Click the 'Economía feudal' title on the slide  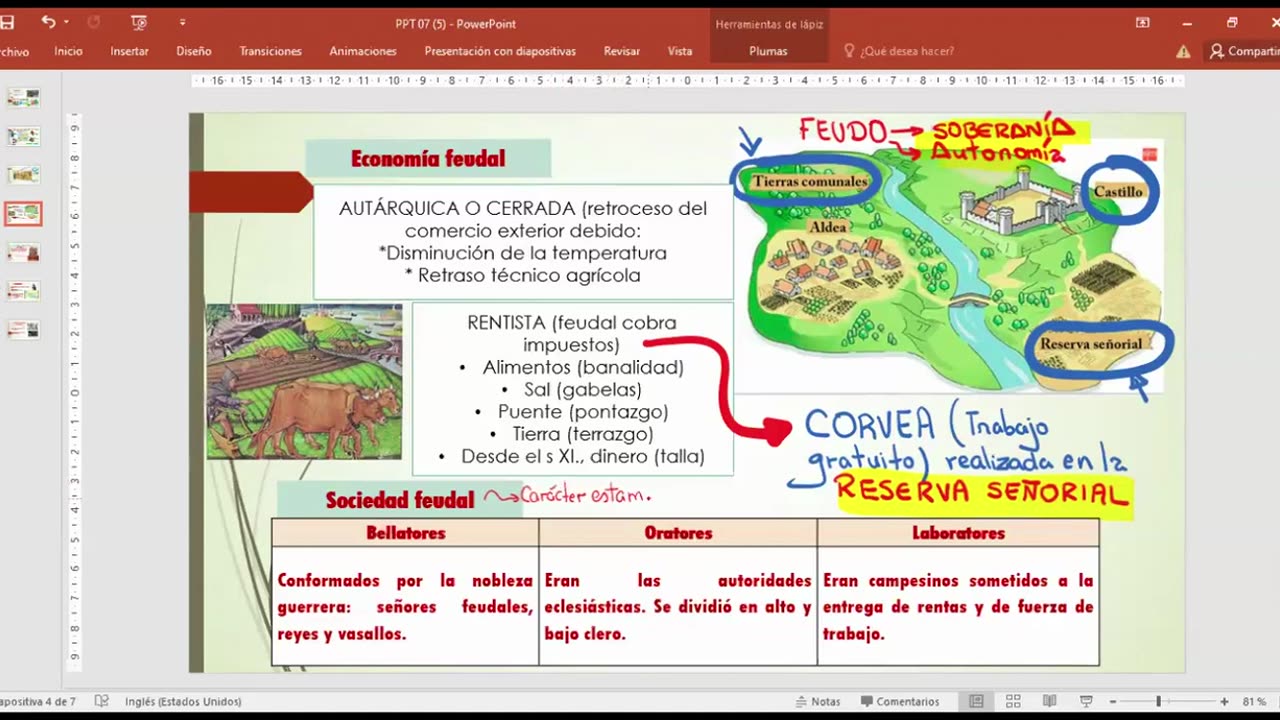428,158
